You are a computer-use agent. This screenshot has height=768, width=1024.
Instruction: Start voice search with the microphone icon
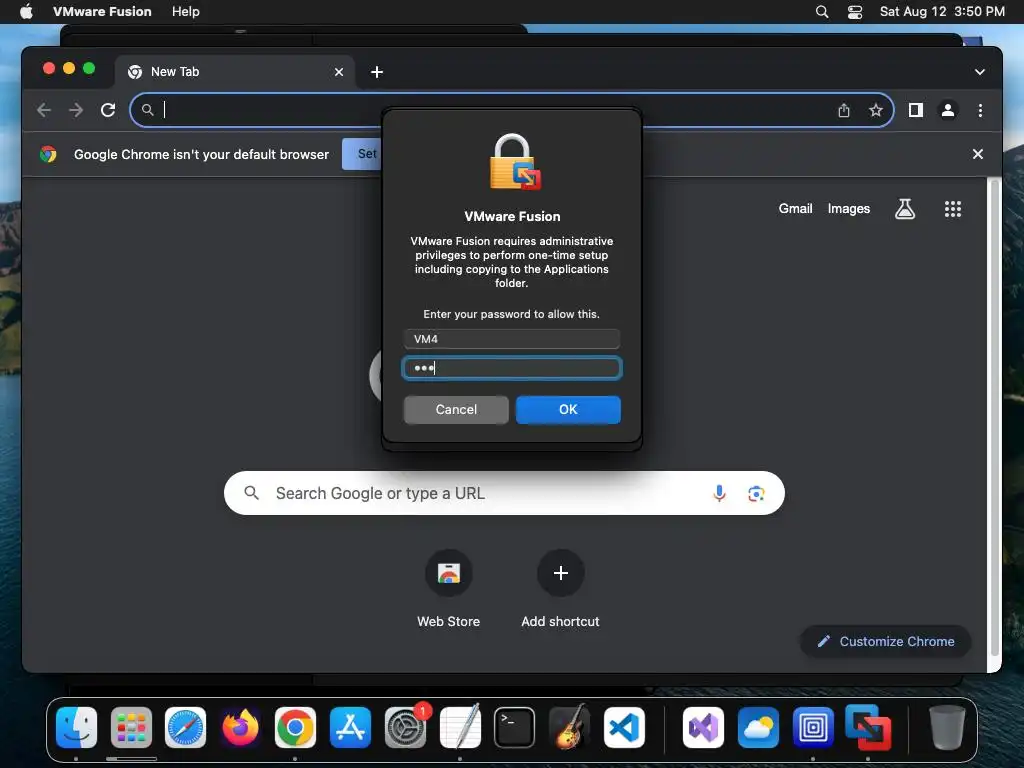pyautogui.click(x=719, y=493)
